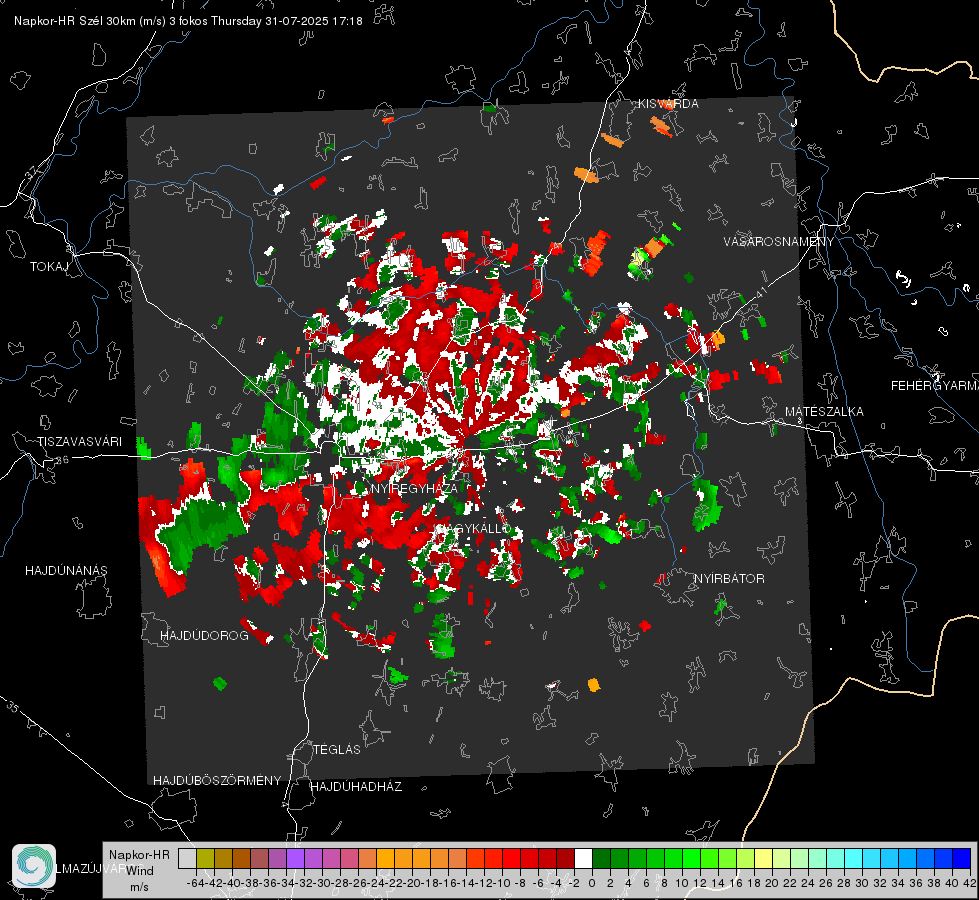The height and width of the screenshot is (900, 979).
Task: Select the gray swatch left of -64
Action: coord(187,859)
